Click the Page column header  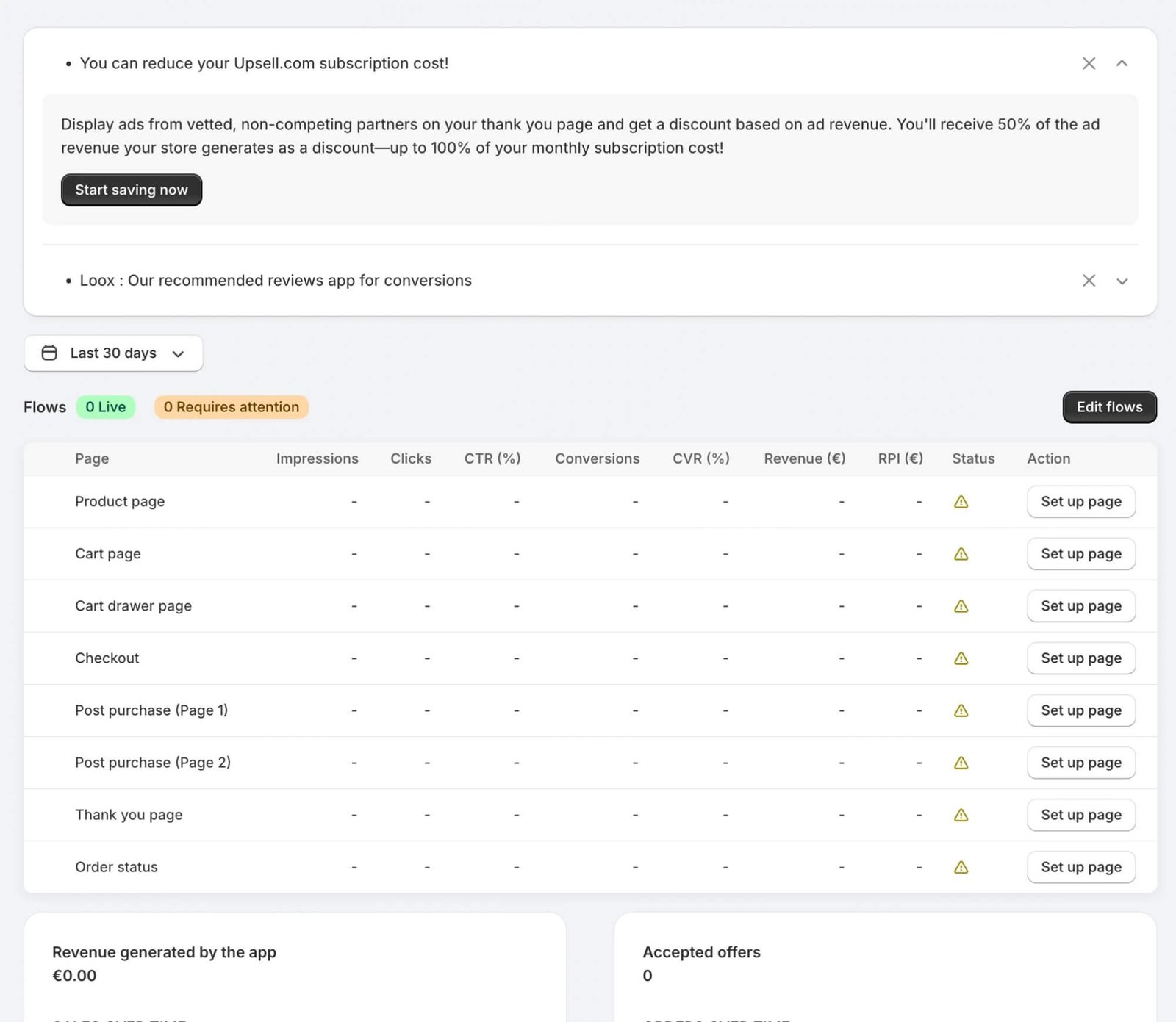92,458
